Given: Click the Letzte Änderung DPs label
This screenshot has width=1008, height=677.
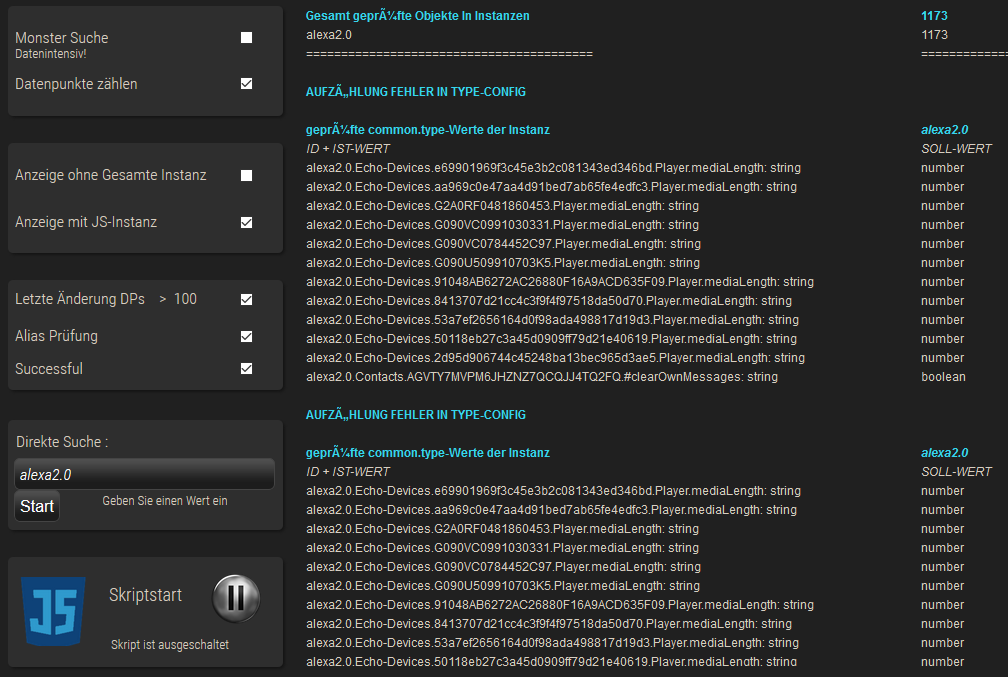Looking at the screenshot, I should tap(80, 299).
